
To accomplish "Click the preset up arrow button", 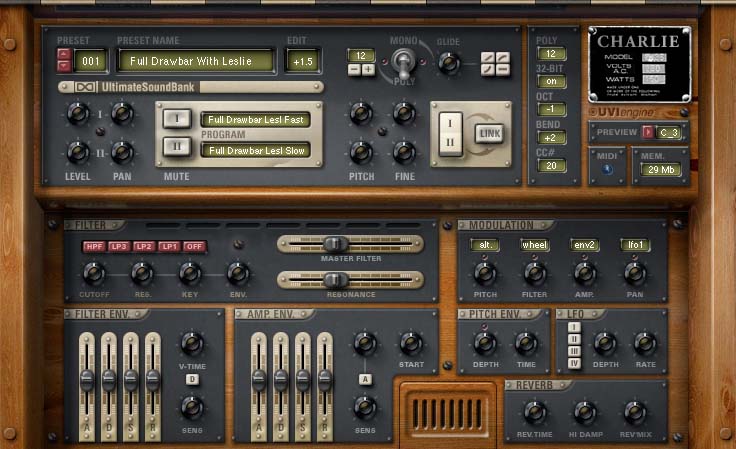I will [x=64, y=55].
